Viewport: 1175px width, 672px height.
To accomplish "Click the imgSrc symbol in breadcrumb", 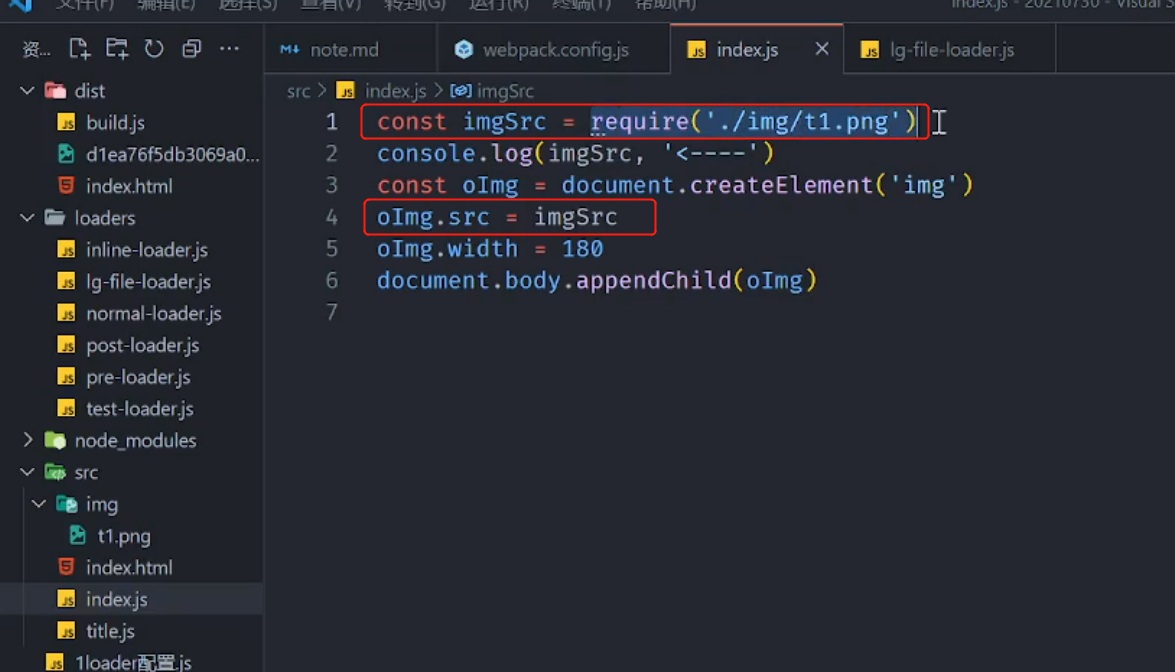I will coord(504,91).
